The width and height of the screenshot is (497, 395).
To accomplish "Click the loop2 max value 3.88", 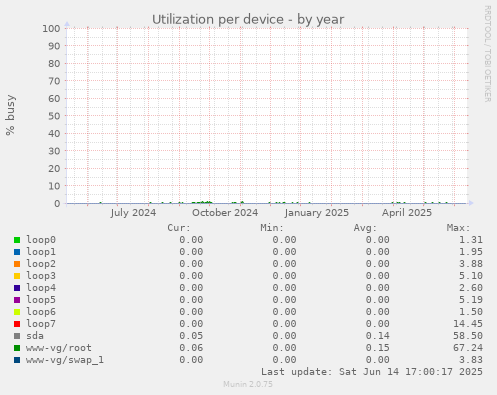I will click(471, 264).
